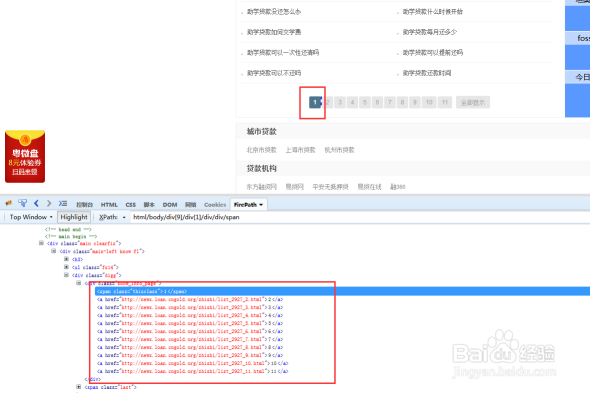590x393 pixels.
Task: Switch to the 网络 panel tab
Action: coord(190,205)
